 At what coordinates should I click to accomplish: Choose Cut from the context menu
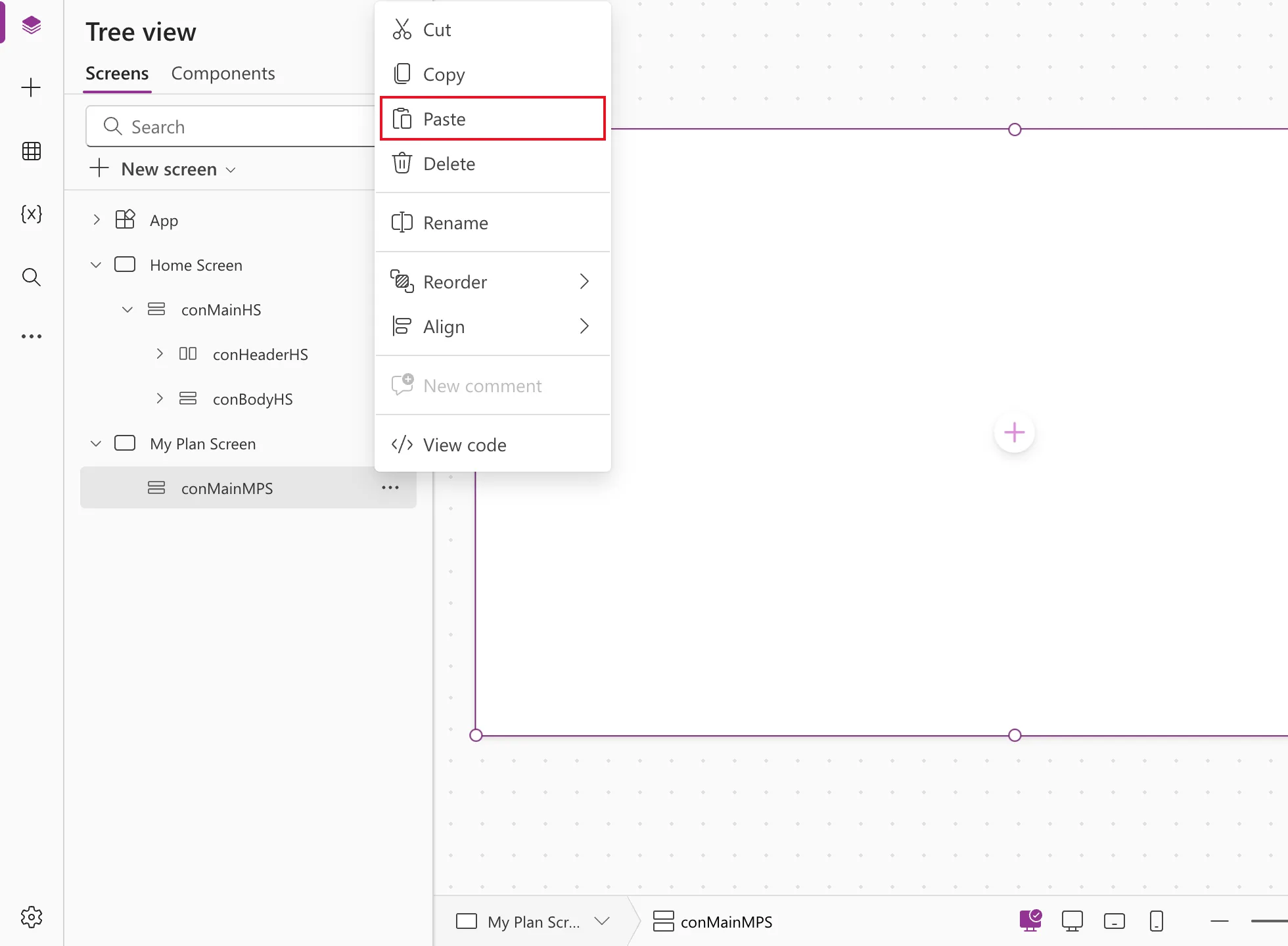click(493, 30)
